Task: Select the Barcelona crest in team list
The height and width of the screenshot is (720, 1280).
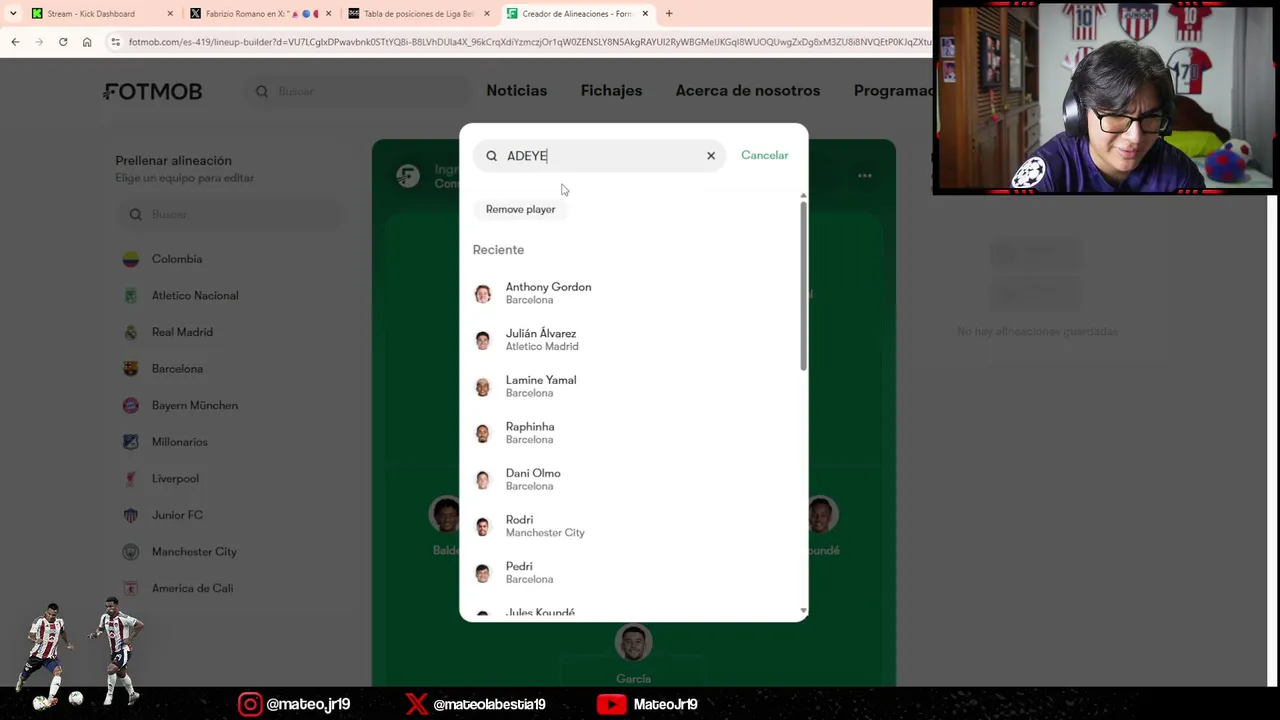Action: 130,369
